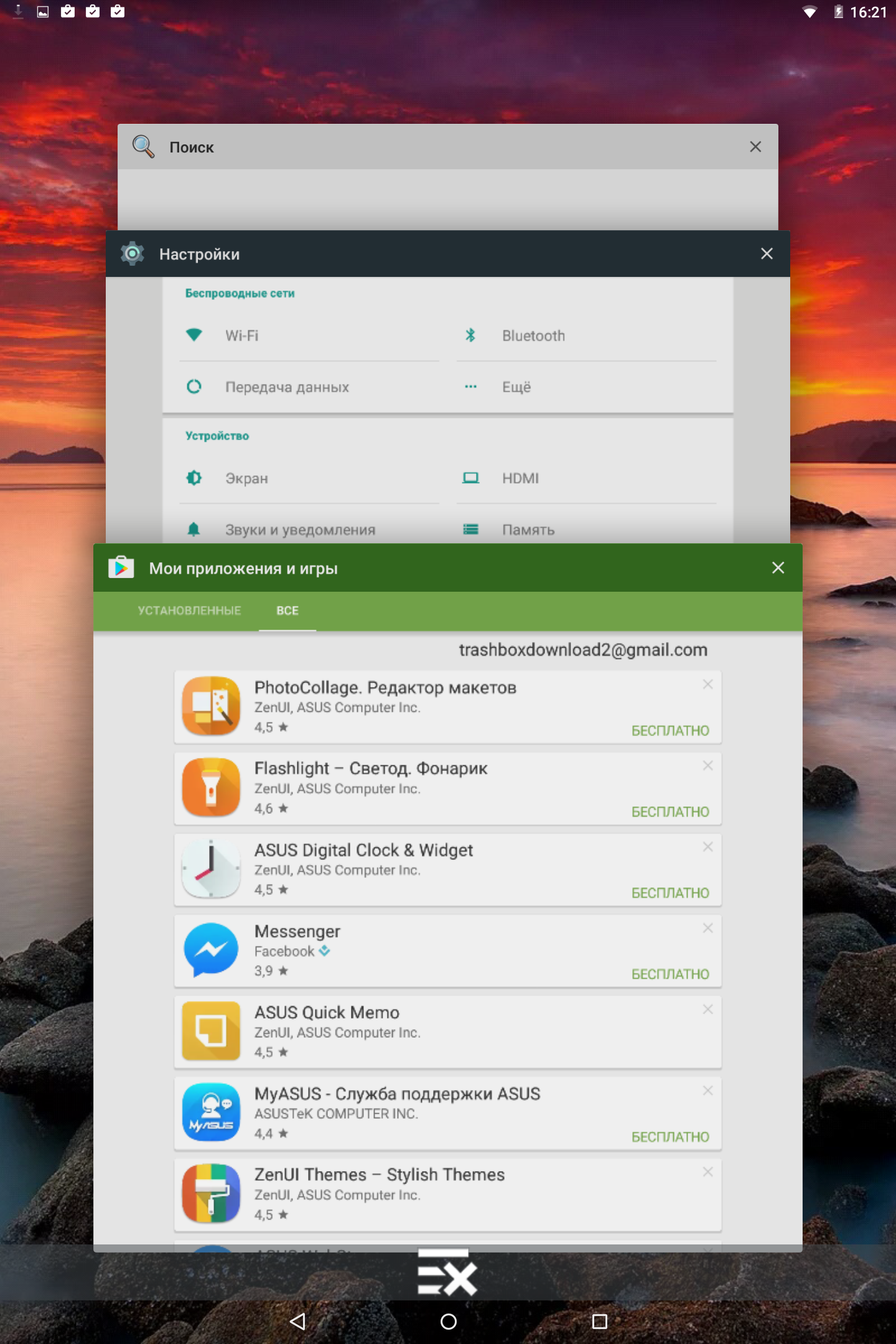Tap the HDMI icon in Settings
896x1344 pixels.
pyautogui.click(x=470, y=478)
